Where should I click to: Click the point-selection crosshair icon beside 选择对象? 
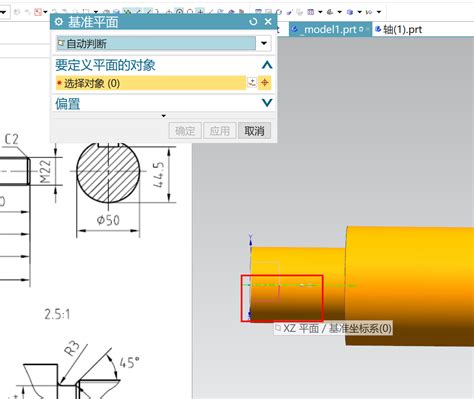(x=265, y=82)
